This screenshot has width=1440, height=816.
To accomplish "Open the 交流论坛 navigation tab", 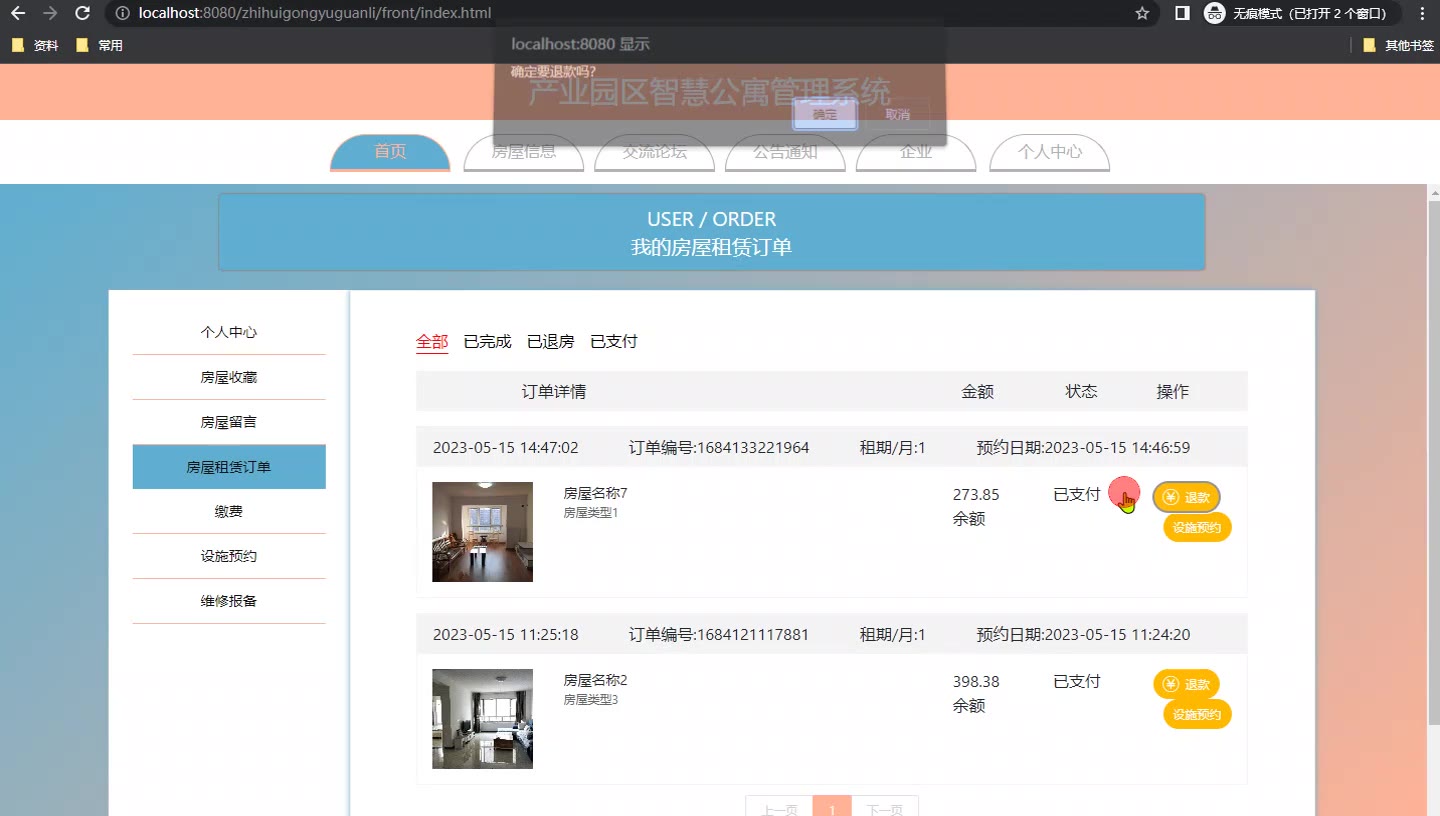I will click(x=655, y=152).
